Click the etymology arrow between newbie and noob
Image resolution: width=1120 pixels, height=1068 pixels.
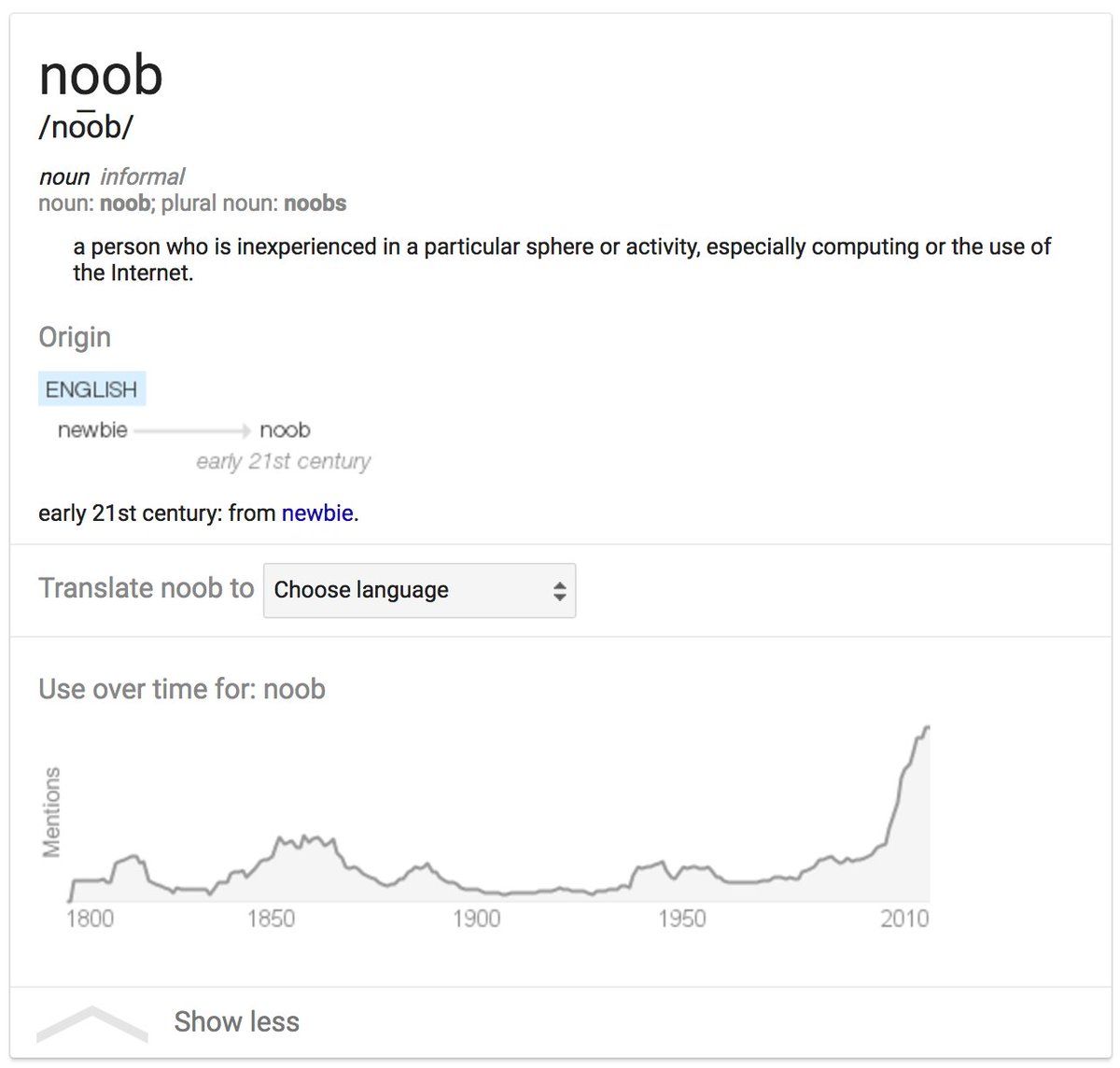[x=192, y=430]
